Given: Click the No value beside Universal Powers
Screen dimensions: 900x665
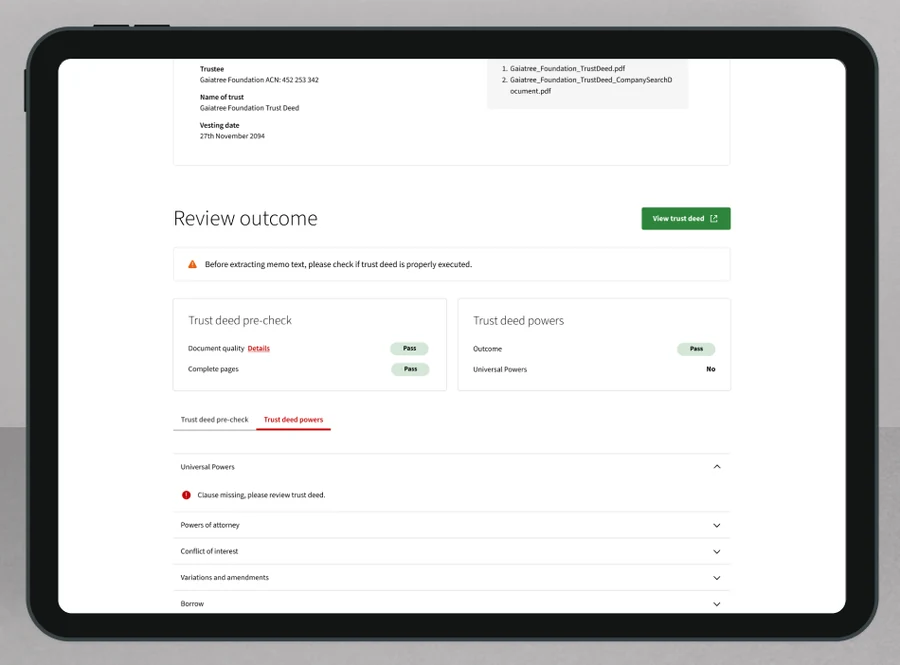Looking at the screenshot, I should [711, 370].
